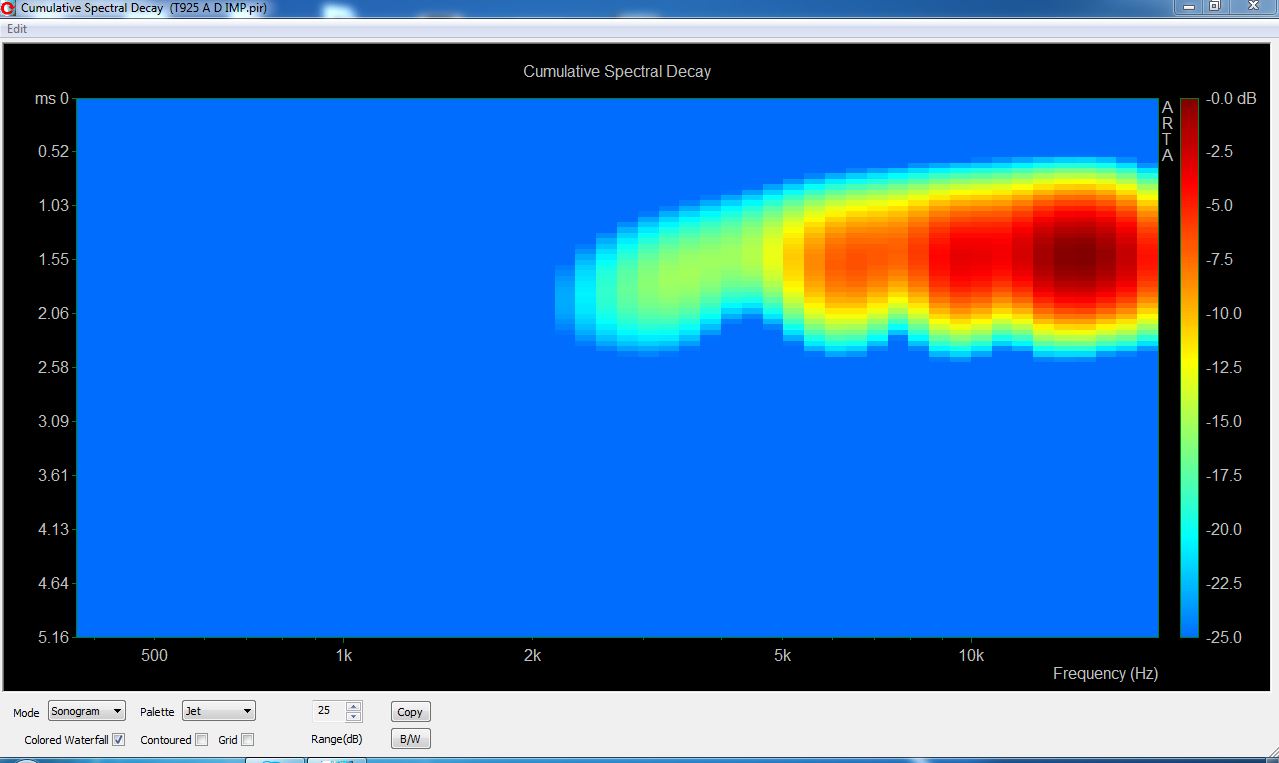
Task: Click the window title bar text
Action: [x=144, y=8]
